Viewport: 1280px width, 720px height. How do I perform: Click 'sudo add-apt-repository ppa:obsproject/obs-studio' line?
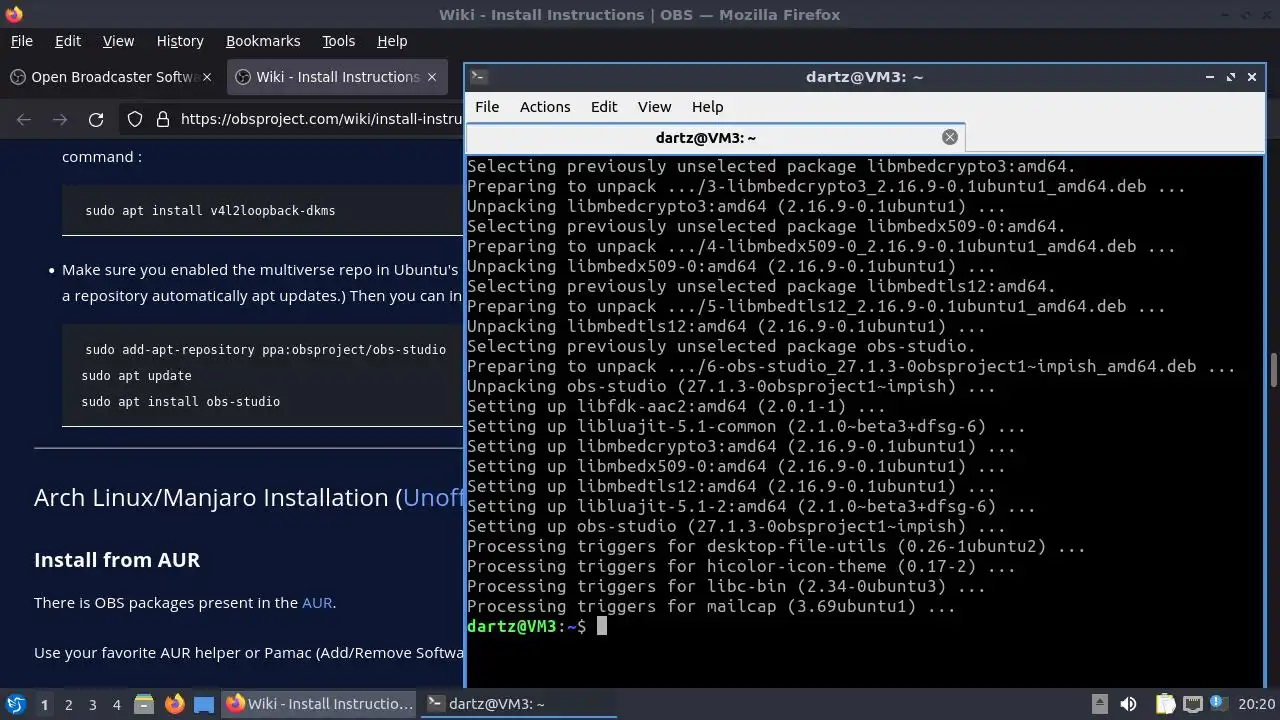(x=265, y=350)
